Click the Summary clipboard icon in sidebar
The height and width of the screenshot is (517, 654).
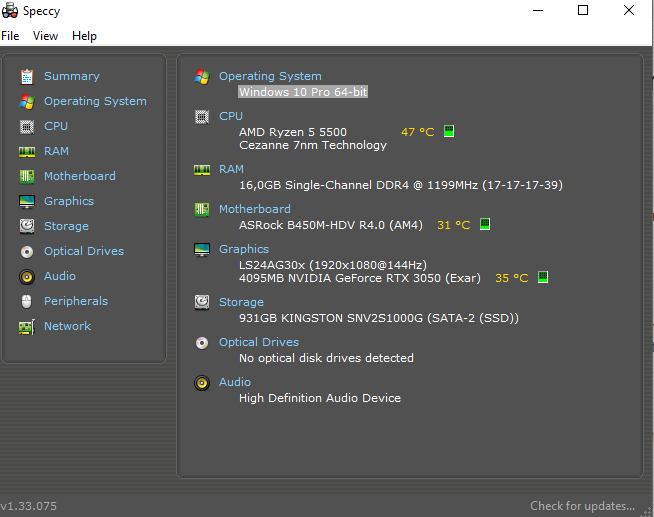pyautogui.click(x=27, y=77)
